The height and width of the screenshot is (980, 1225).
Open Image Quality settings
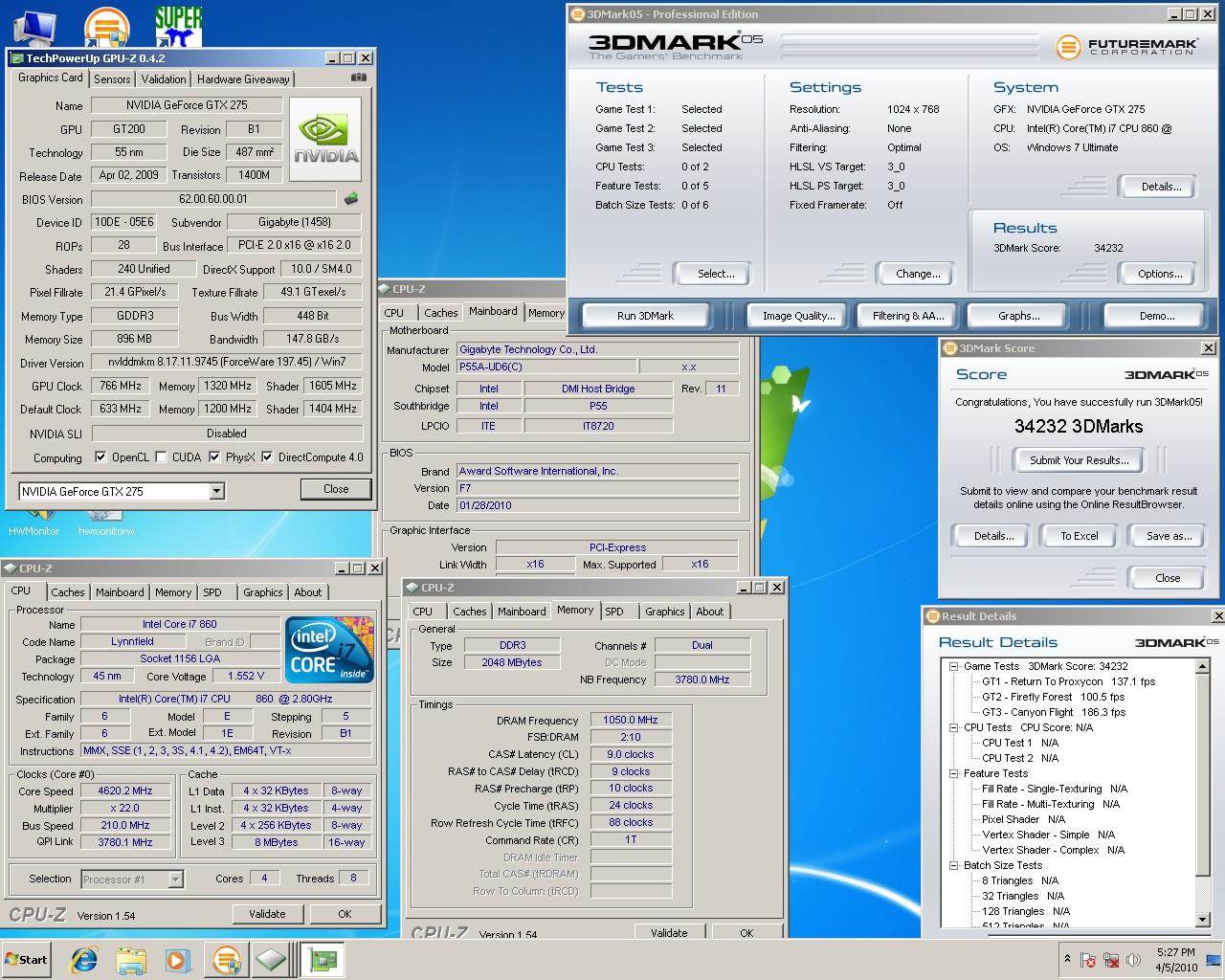[x=798, y=316]
